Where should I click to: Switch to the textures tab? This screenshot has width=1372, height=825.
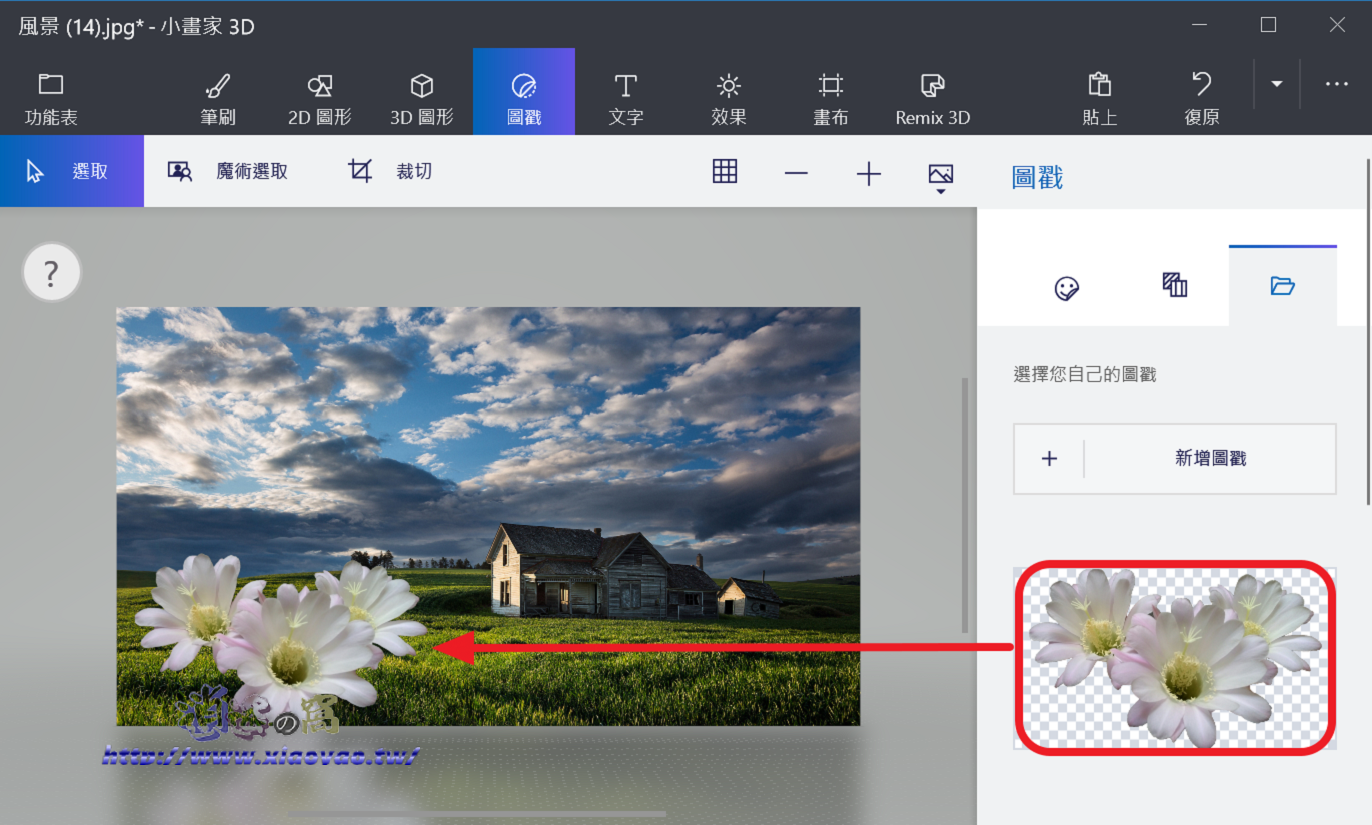1175,286
